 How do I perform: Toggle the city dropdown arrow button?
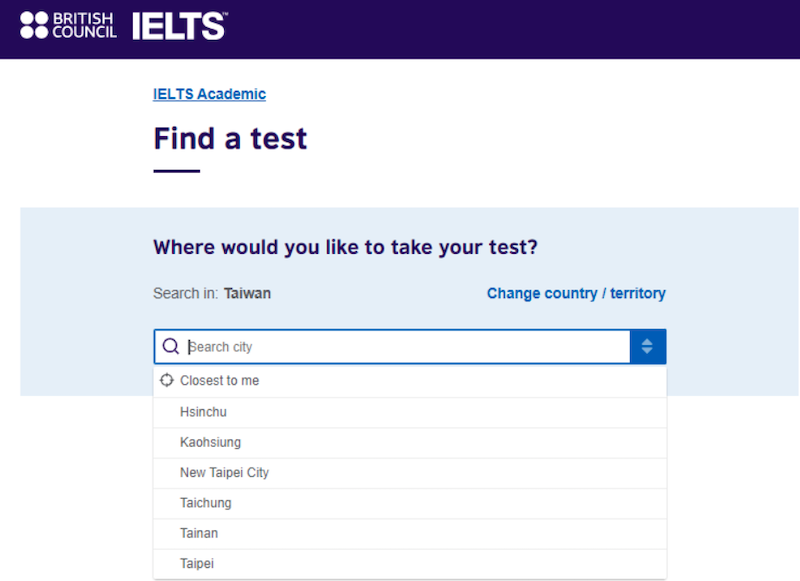(647, 346)
